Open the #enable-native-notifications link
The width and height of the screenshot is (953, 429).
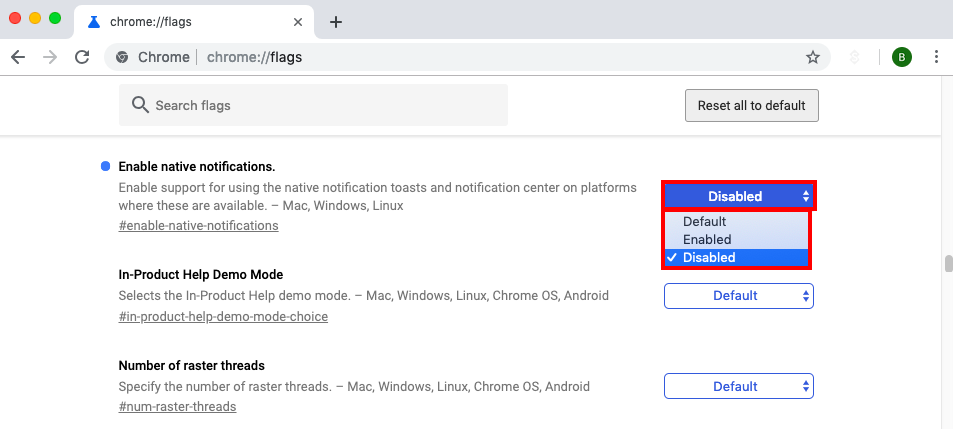point(198,226)
